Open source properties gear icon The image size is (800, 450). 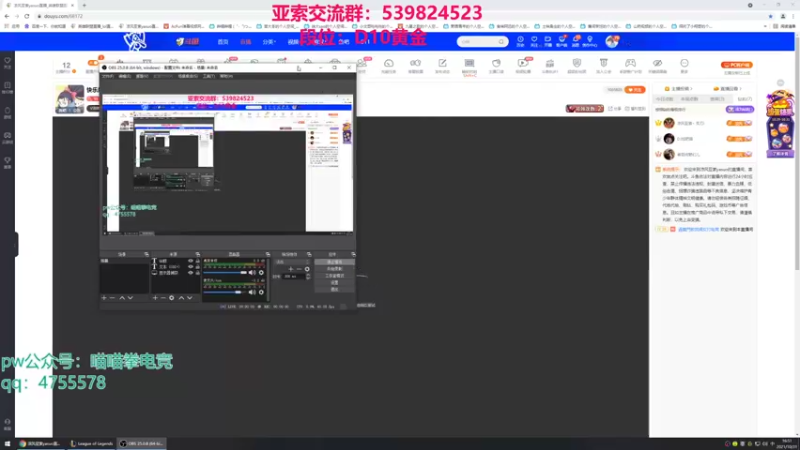(x=171, y=298)
